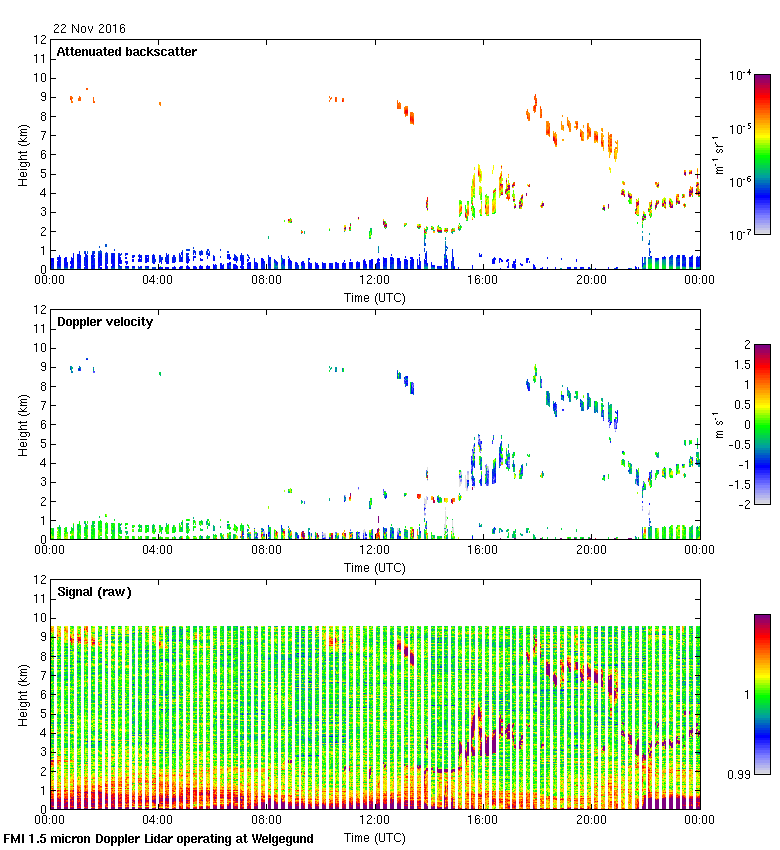Click the Signal (raw) plot title
Screen dimensions: 780x850
(x=94, y=592)
